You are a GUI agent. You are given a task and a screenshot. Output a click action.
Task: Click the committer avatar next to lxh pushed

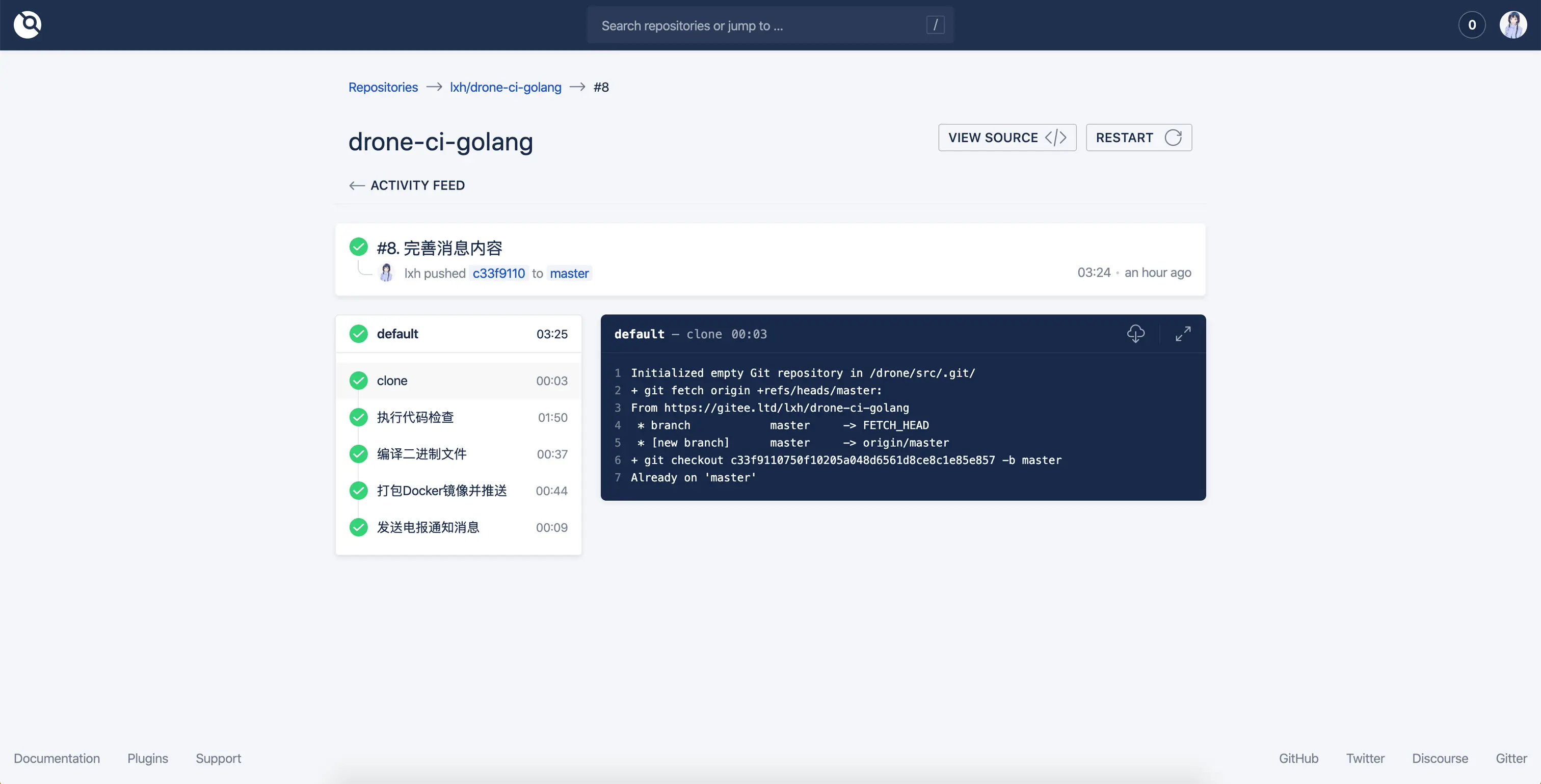click(386, 273)
